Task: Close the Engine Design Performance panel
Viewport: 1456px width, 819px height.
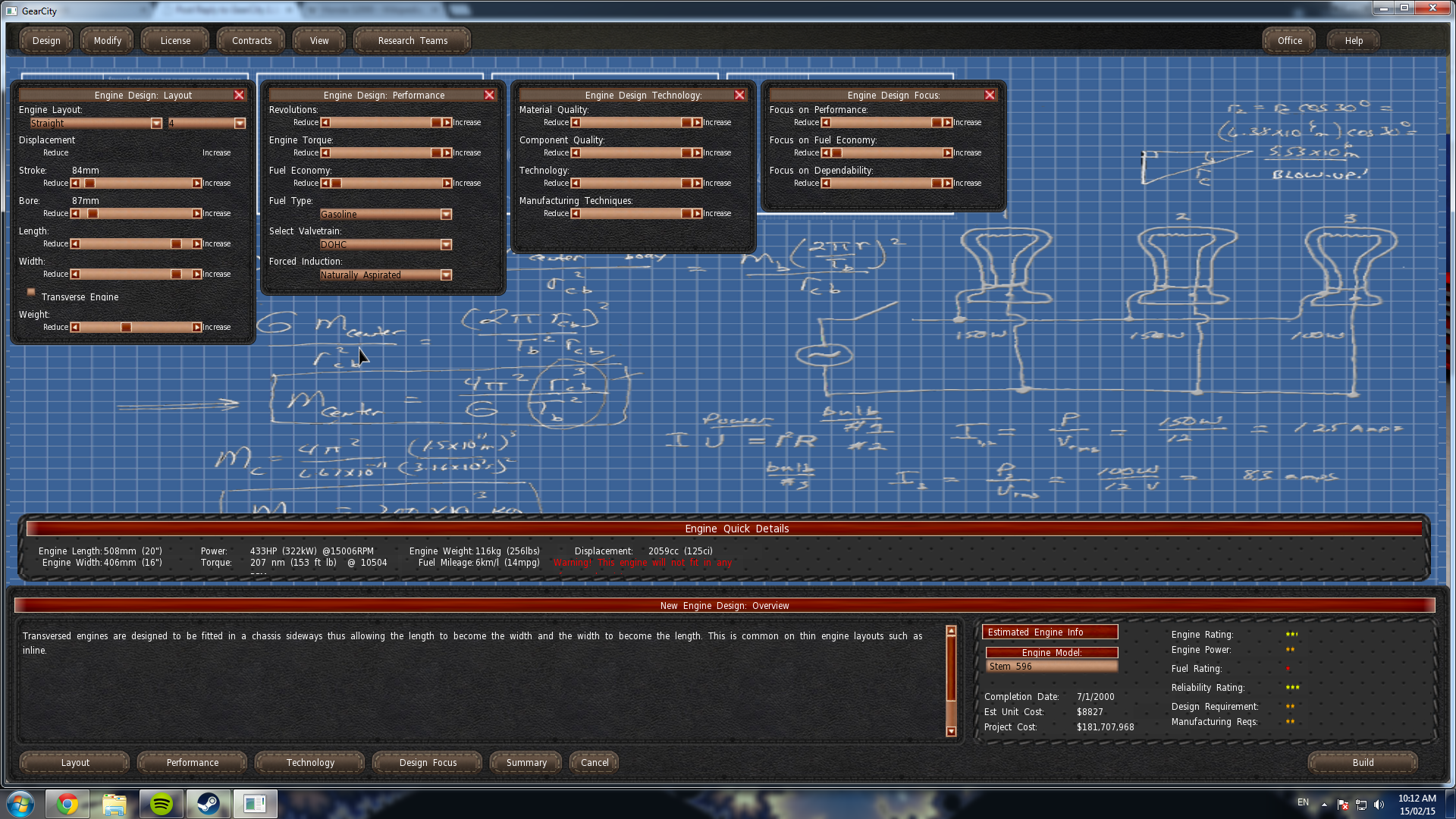Action: coord(489,95)
